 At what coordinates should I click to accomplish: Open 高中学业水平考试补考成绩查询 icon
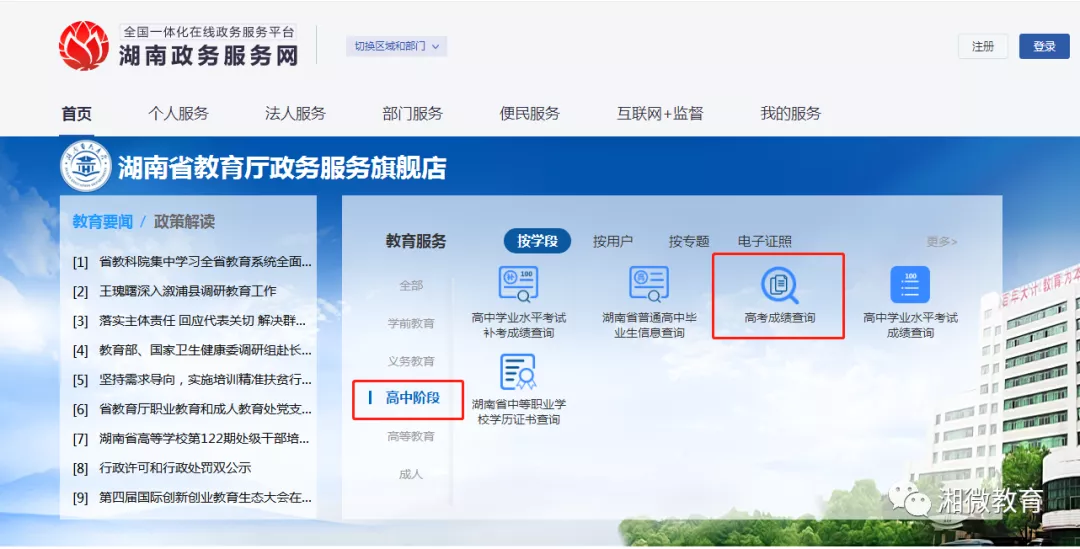(x=518, y=284)
